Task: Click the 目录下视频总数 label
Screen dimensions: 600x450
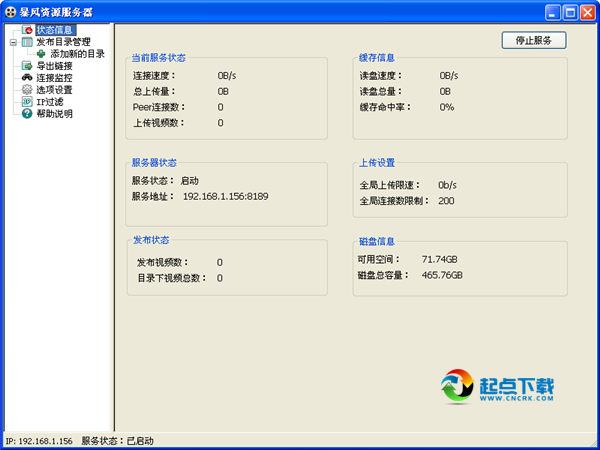Action: [x=172, y=278]
